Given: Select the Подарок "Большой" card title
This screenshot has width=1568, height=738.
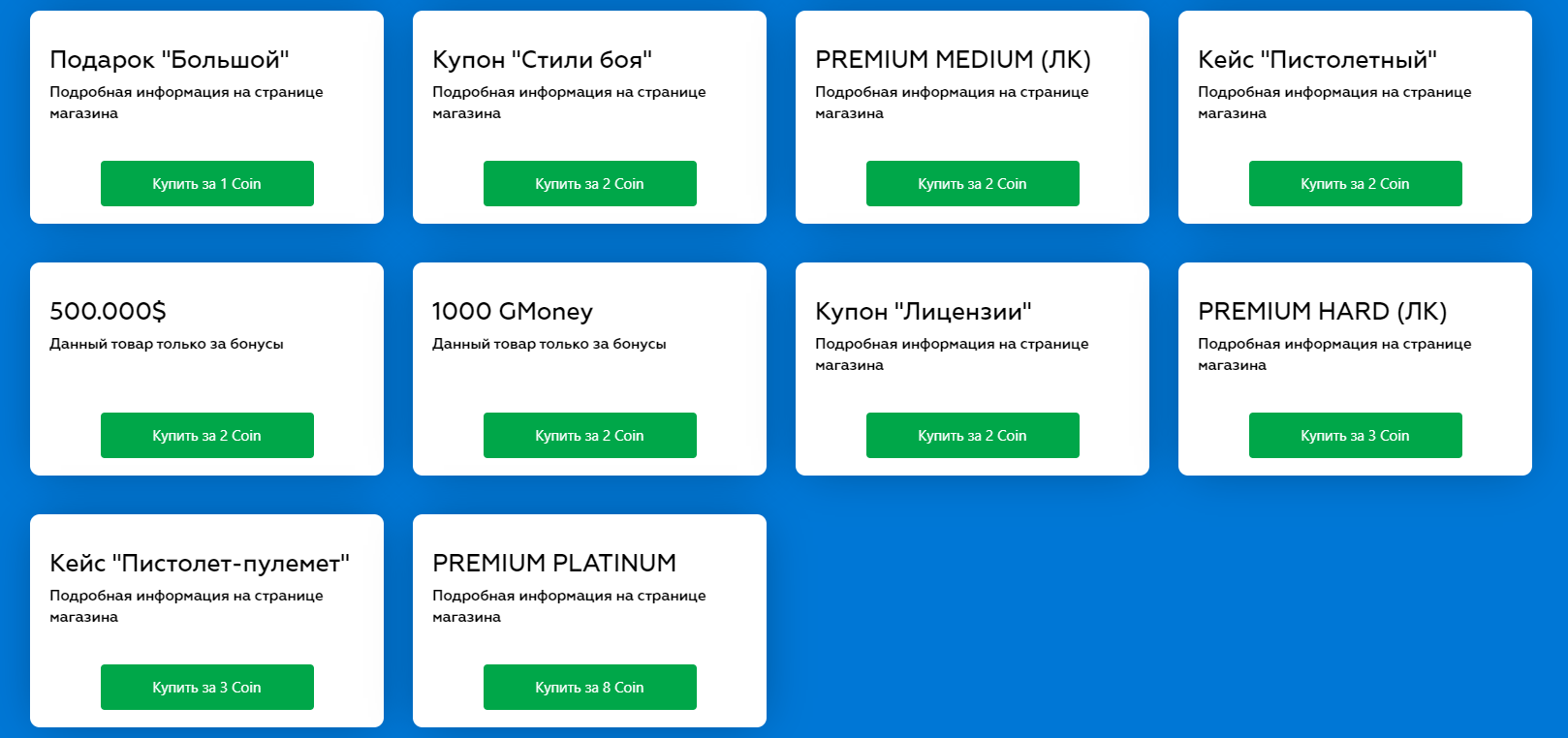Looking at the screenshot, I should click(170, 60).
